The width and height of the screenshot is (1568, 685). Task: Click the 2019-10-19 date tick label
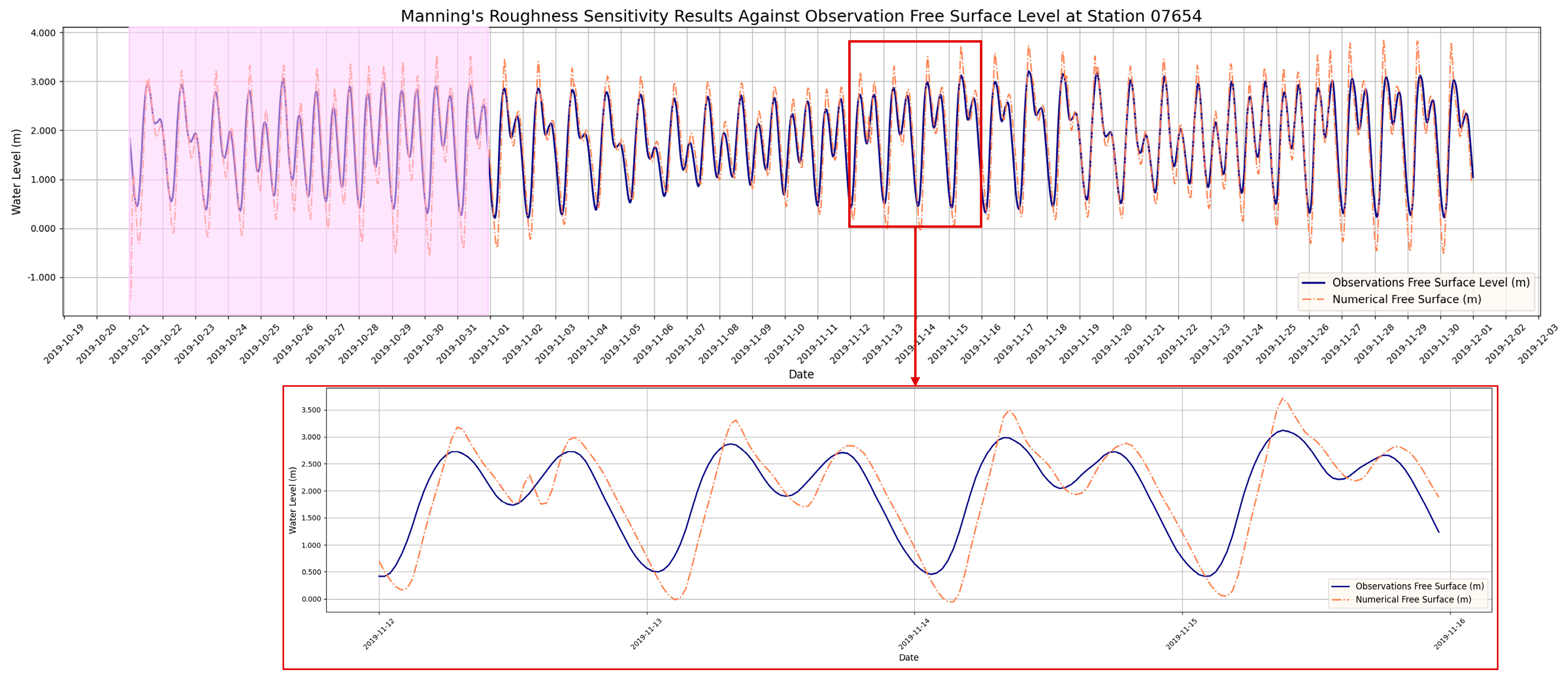pyautogui.click(x=63, y=344)
